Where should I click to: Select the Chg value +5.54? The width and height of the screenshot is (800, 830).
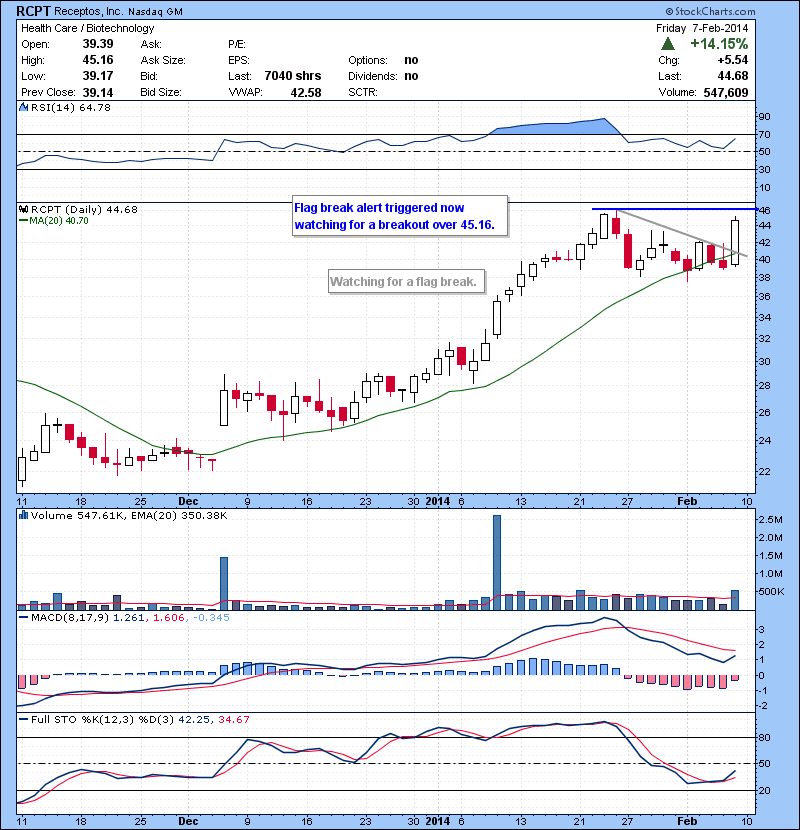tap(733, 60)
